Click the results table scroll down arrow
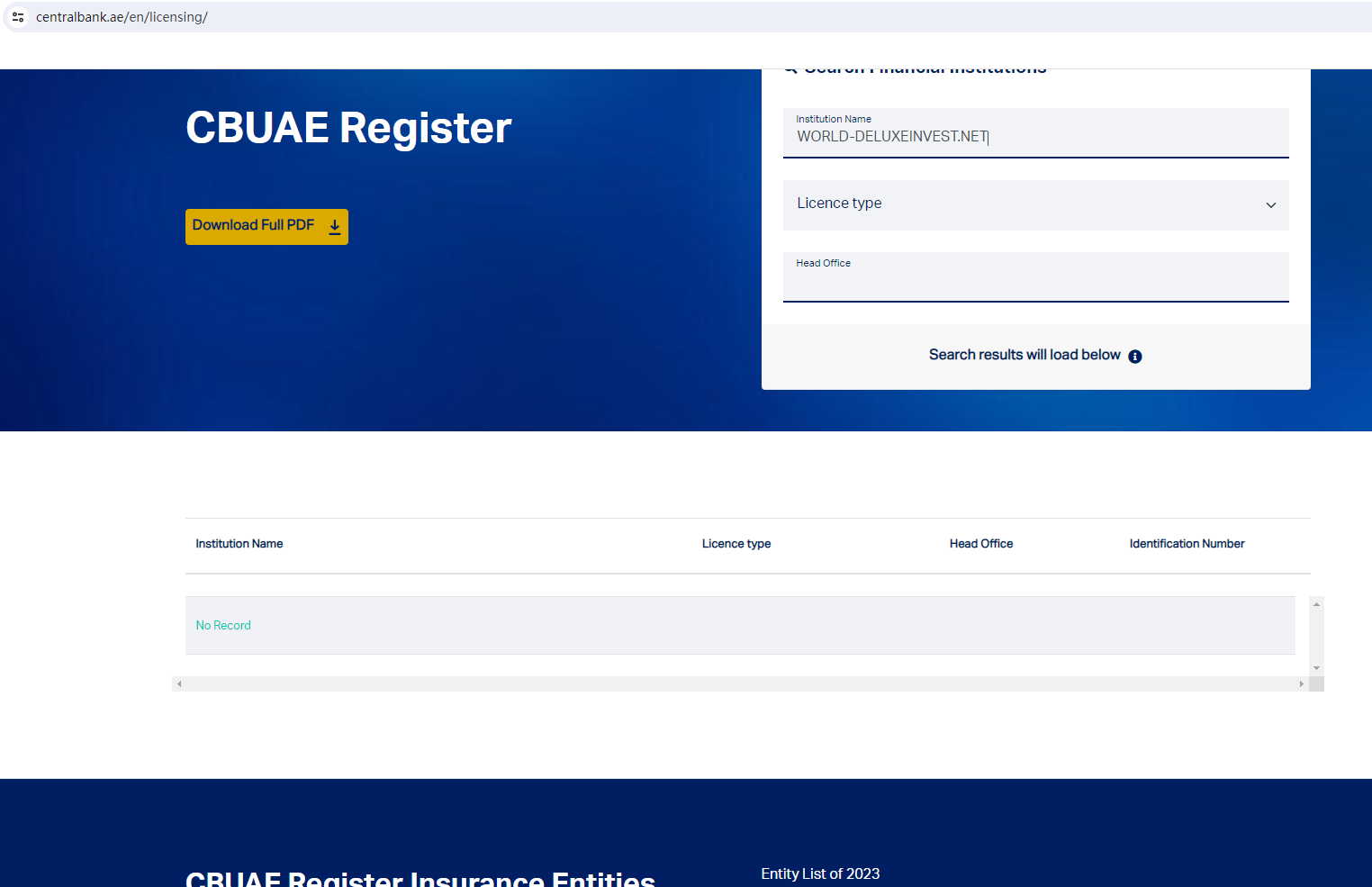The height and width of the screenshot is (887, 1372). coord(1316,668)
